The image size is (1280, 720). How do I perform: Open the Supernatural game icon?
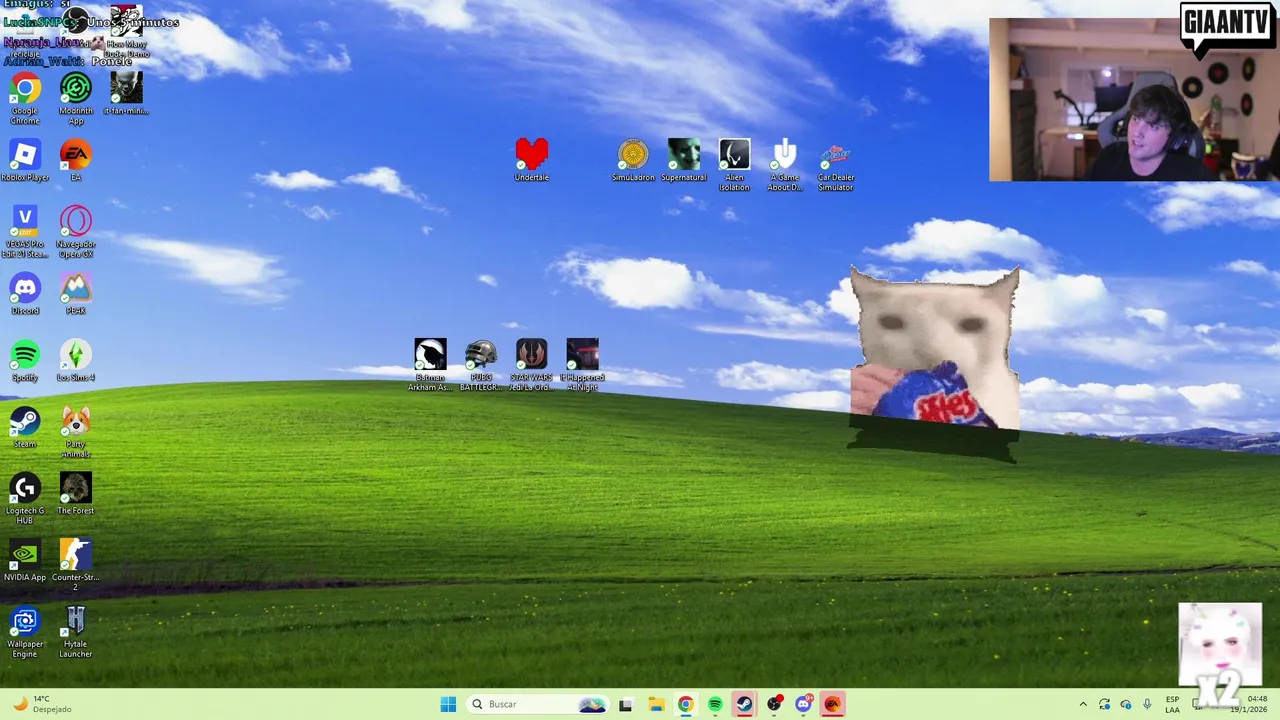coord(684,161)
